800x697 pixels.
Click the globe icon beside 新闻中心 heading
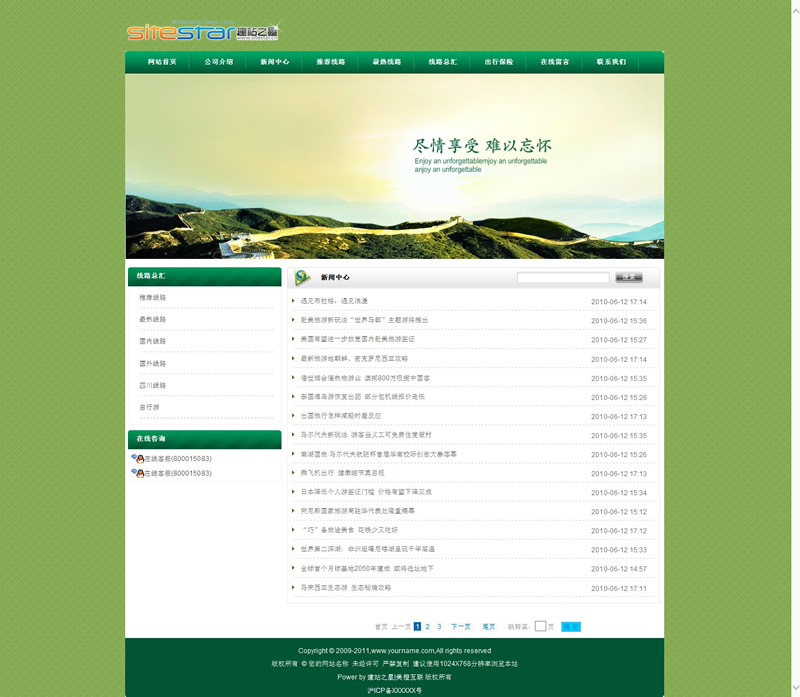[303, 276]
